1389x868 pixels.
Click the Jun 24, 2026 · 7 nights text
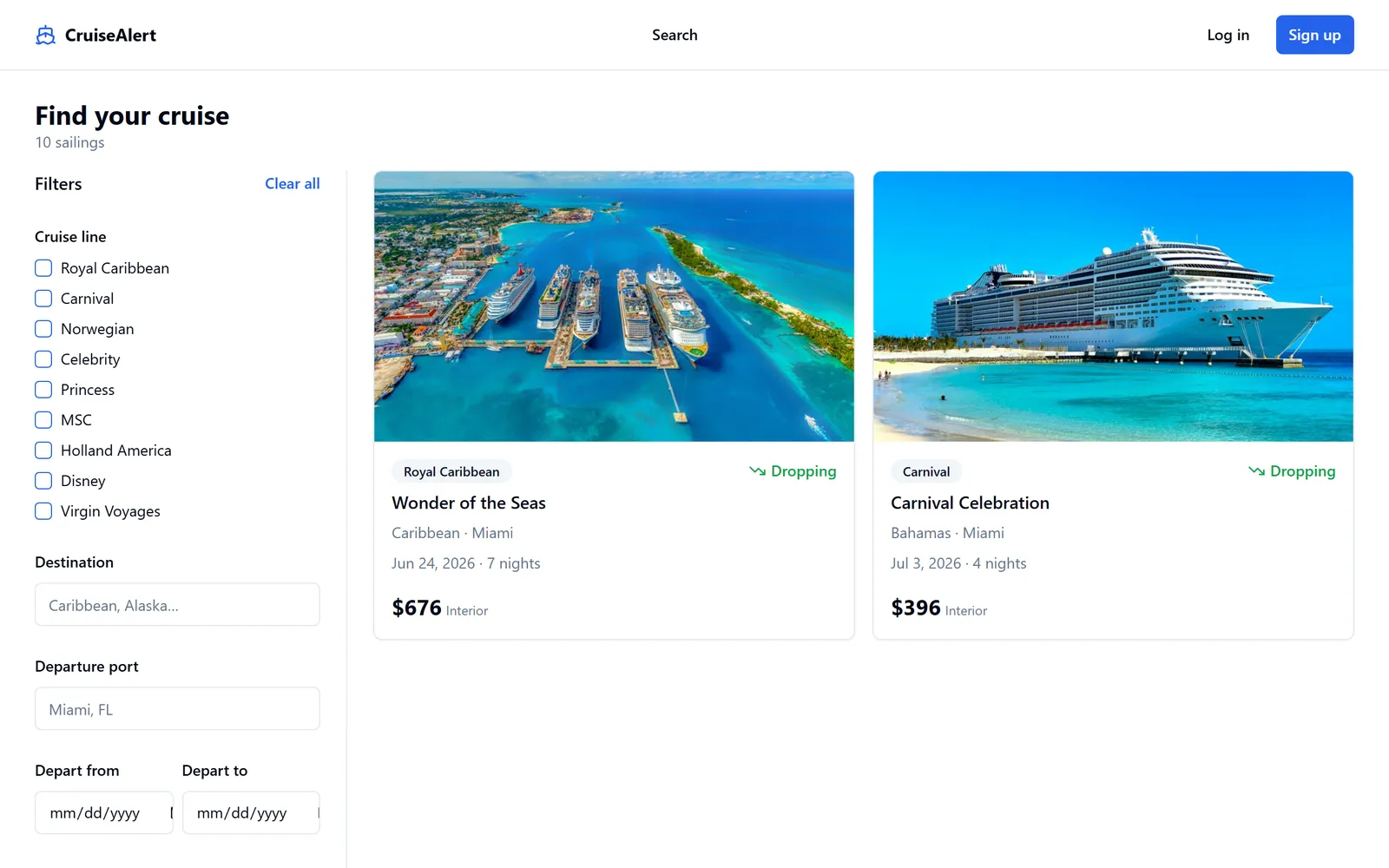466,563
